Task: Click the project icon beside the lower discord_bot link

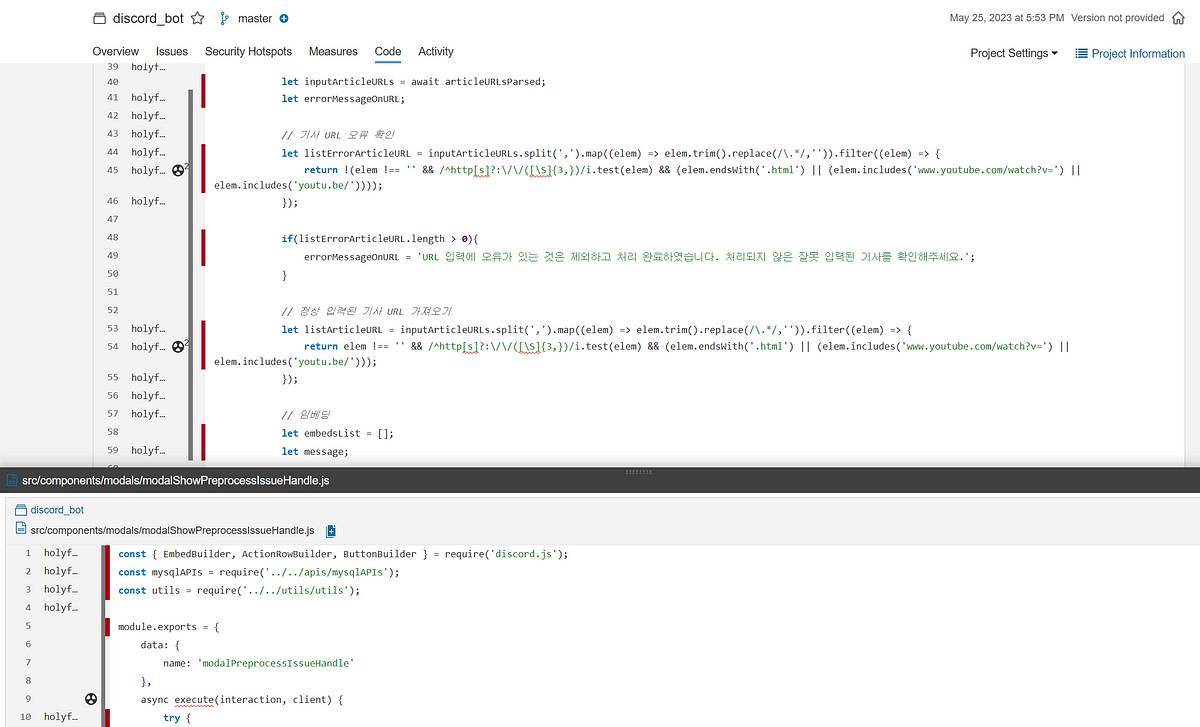Action: (22, 510)
